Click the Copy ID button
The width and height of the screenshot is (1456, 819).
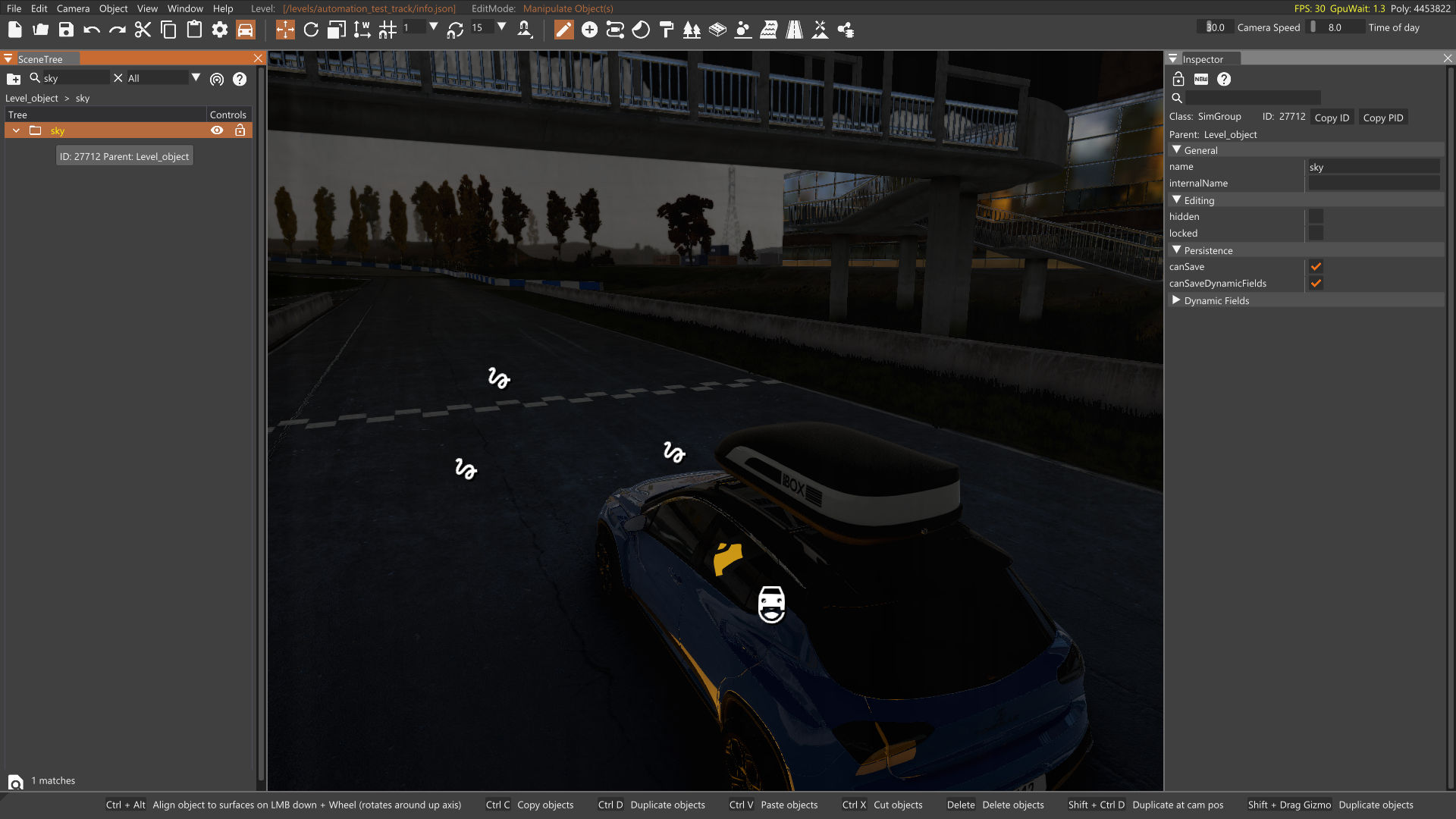[x=1332, y=118]
